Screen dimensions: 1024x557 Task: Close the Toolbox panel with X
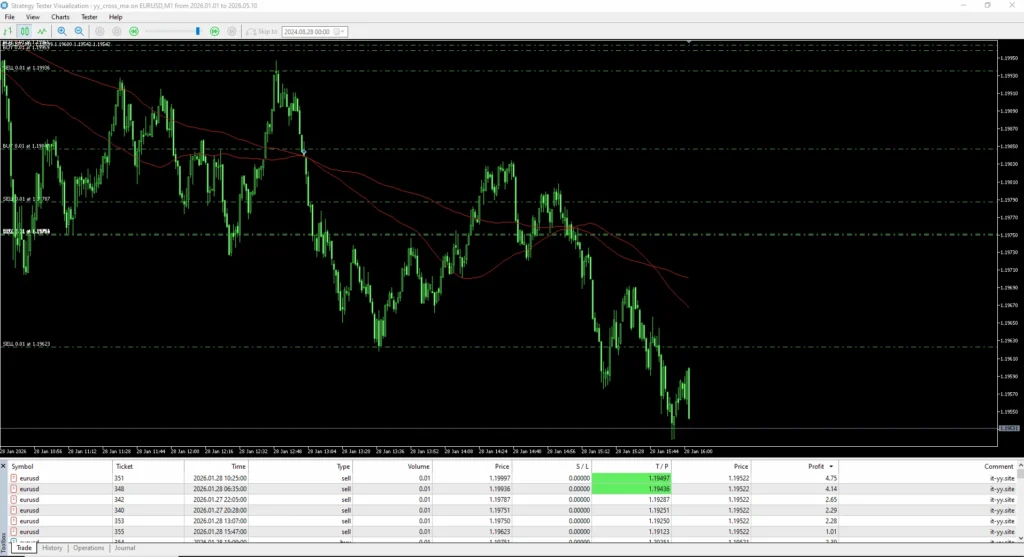pos(3,466)
